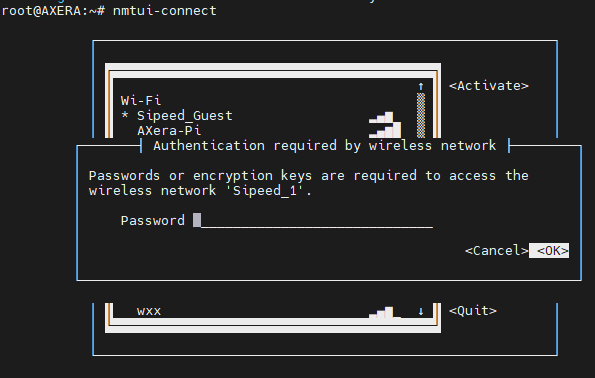
Task: Click the nmtui-connect command in the terminal
Action: click(165, 11)
